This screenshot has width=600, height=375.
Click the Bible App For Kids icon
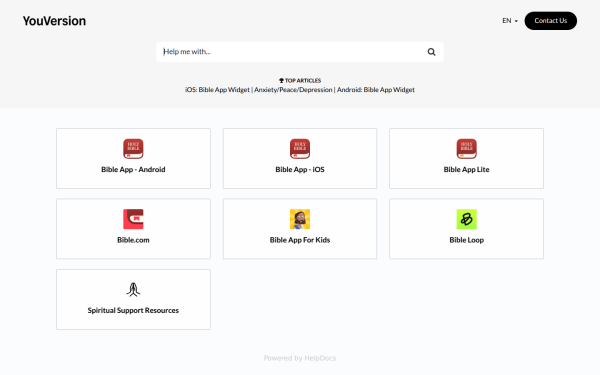pyautogui.click(x=300, y=219)
